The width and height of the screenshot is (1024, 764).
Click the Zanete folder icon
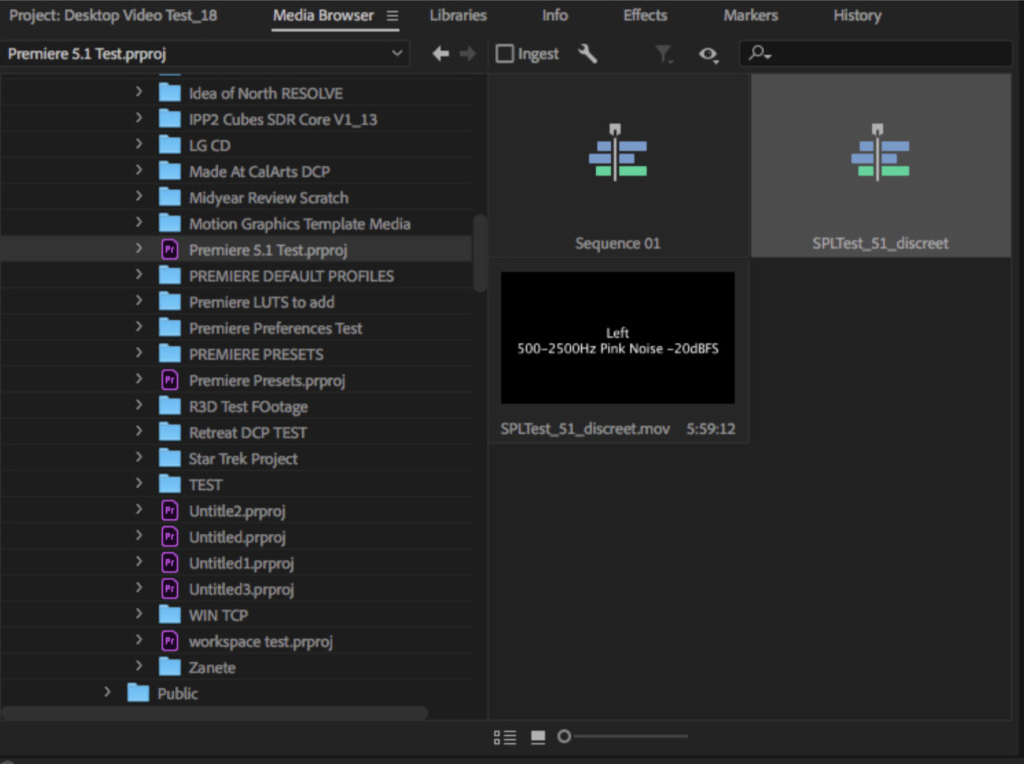pos(170,667)
